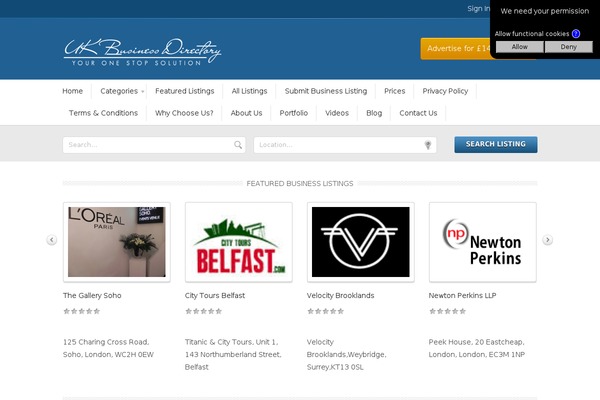Click 'We need your permission' text

pyautogui.click(x=545, y=11)
